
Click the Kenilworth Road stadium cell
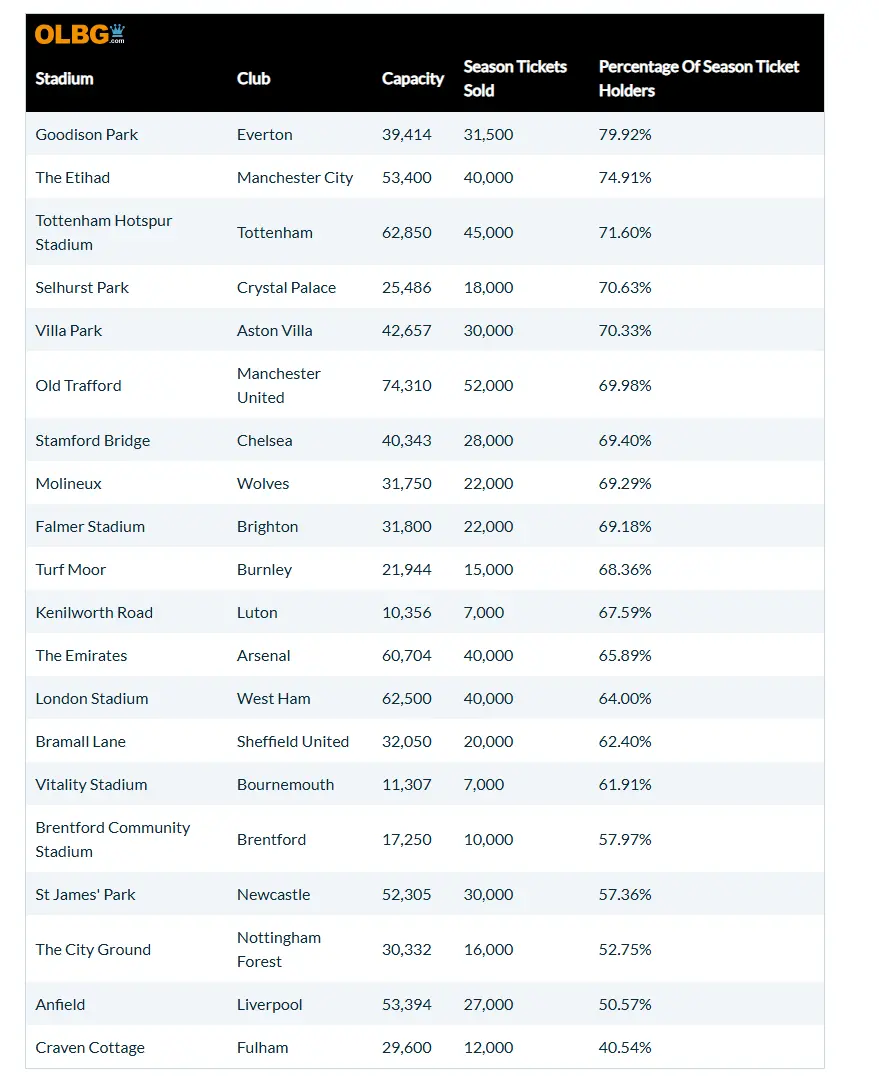pos(94,613)
